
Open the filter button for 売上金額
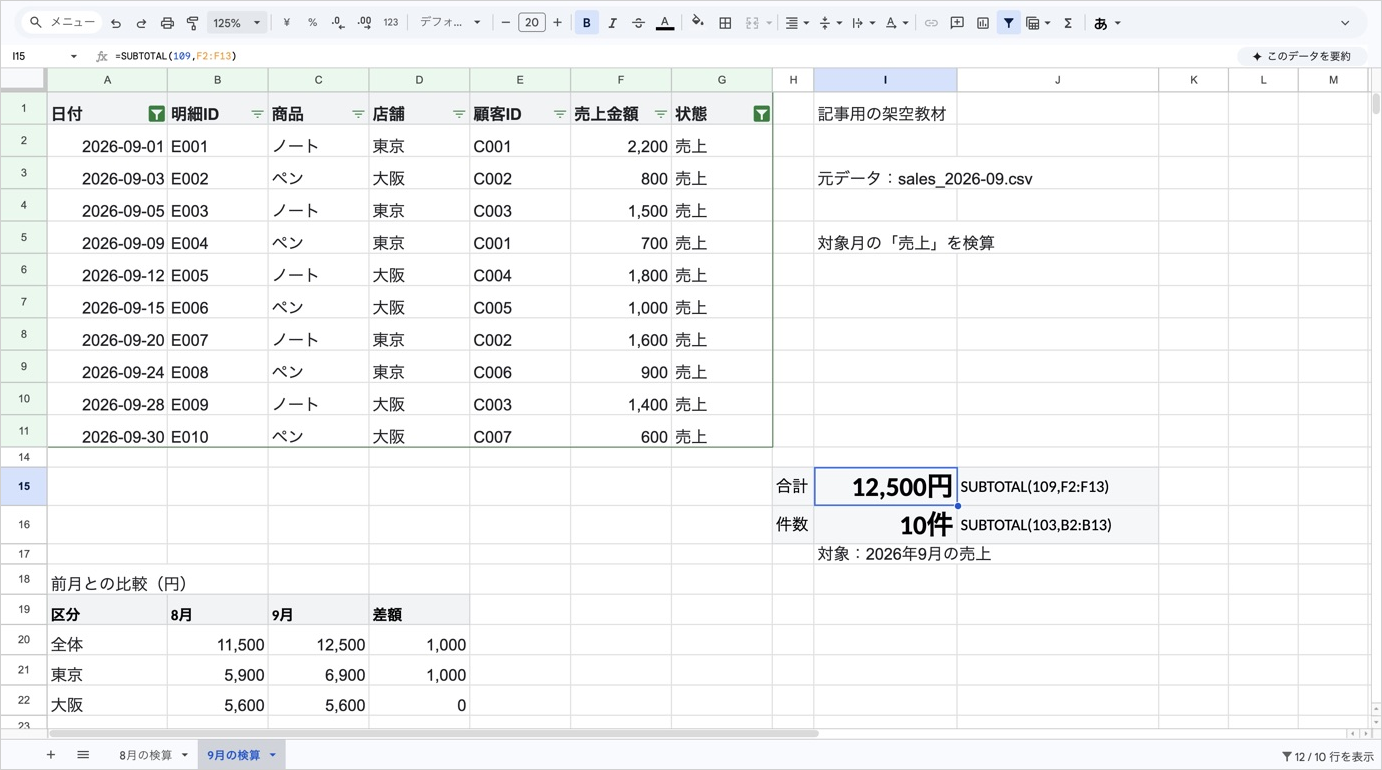[660, 114]
